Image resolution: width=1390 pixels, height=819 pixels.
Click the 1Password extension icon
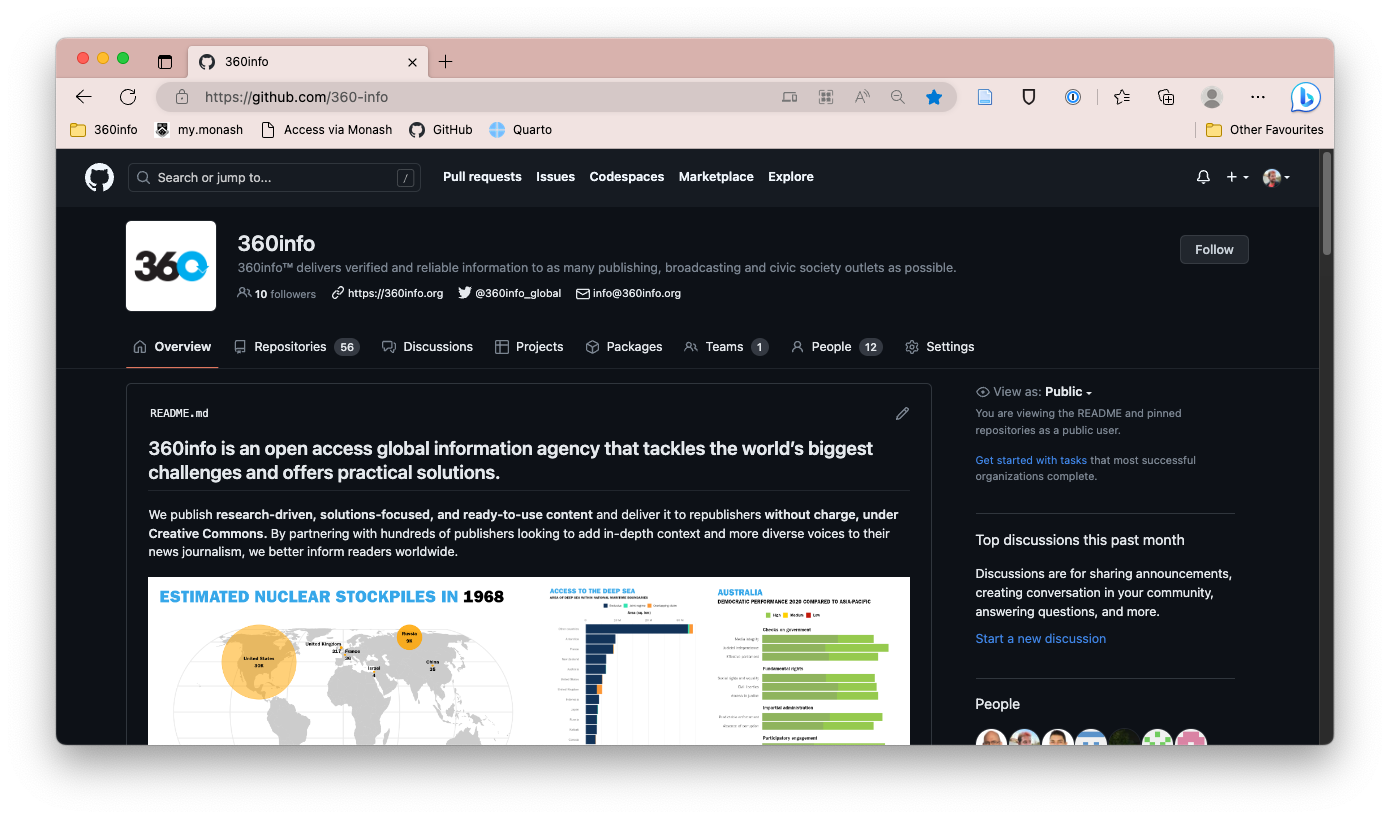click(x=1072, y=97)
